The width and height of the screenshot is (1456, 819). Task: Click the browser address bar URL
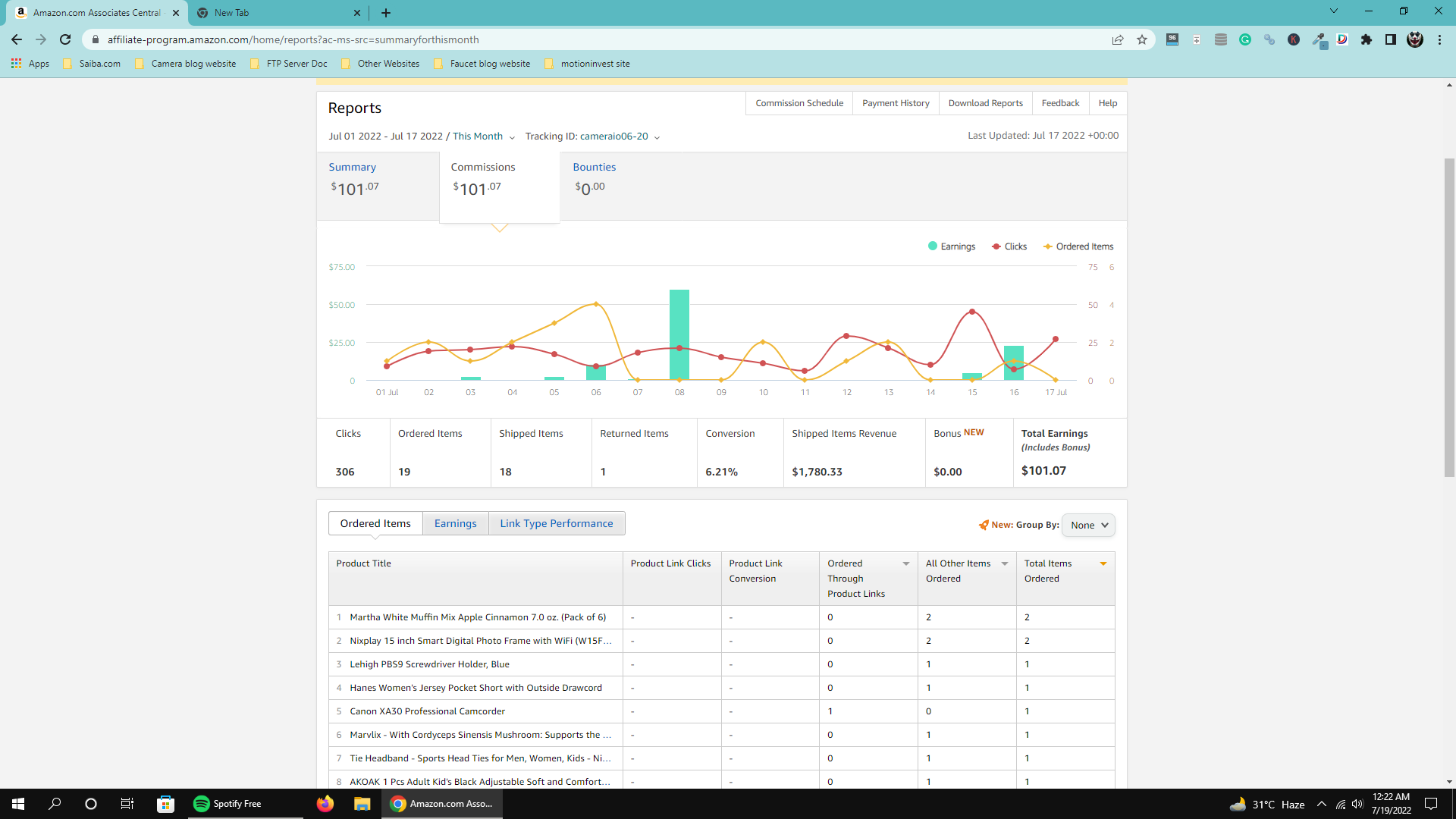(x=293, y=39)
